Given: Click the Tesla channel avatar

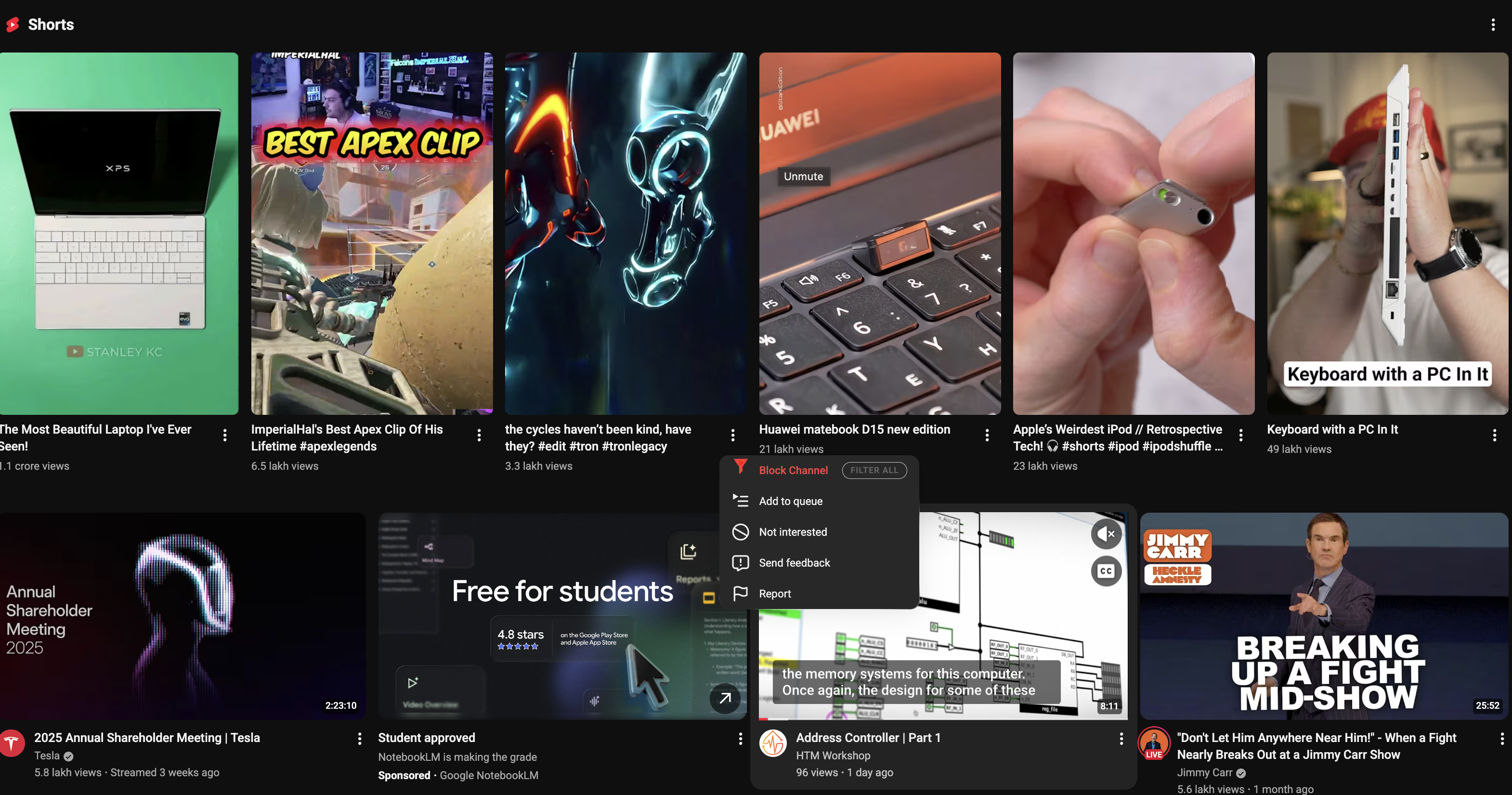Looking at the screenshot, I should [x=13, y=743].
